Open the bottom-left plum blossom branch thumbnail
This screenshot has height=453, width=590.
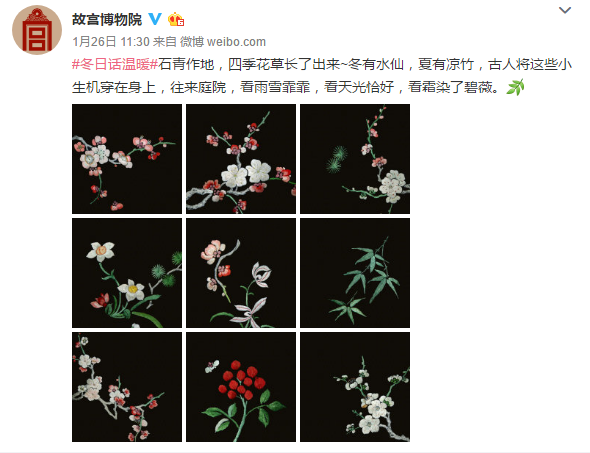127,387
